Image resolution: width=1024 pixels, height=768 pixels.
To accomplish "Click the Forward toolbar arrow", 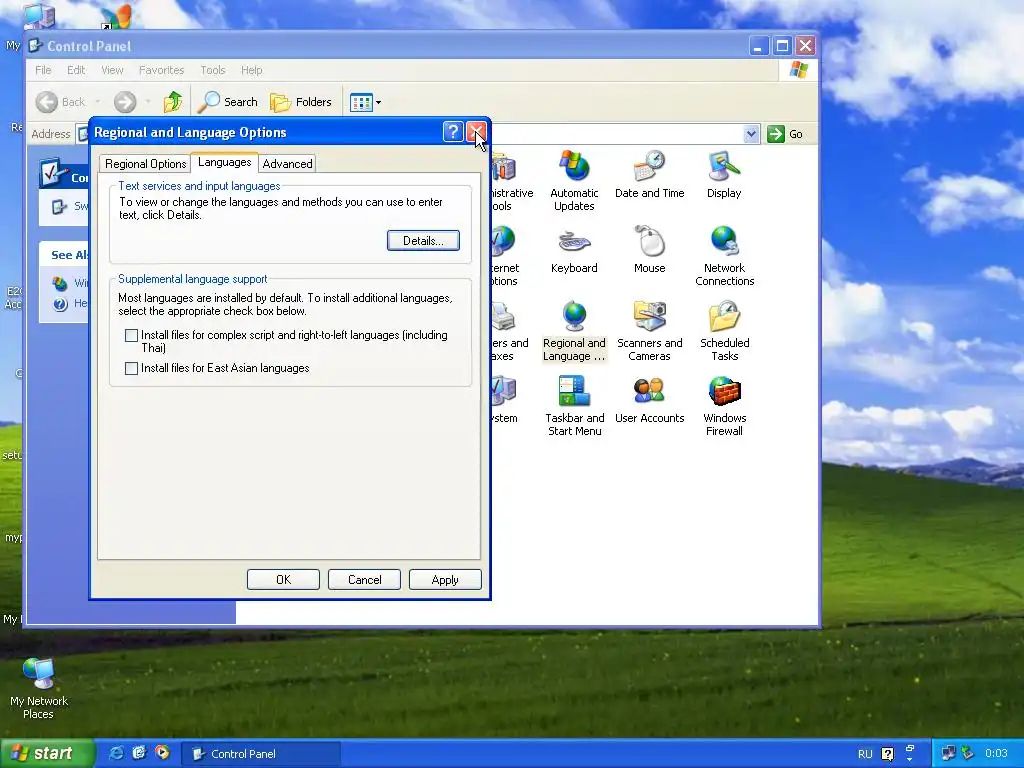I will click(x=125, y=102).
